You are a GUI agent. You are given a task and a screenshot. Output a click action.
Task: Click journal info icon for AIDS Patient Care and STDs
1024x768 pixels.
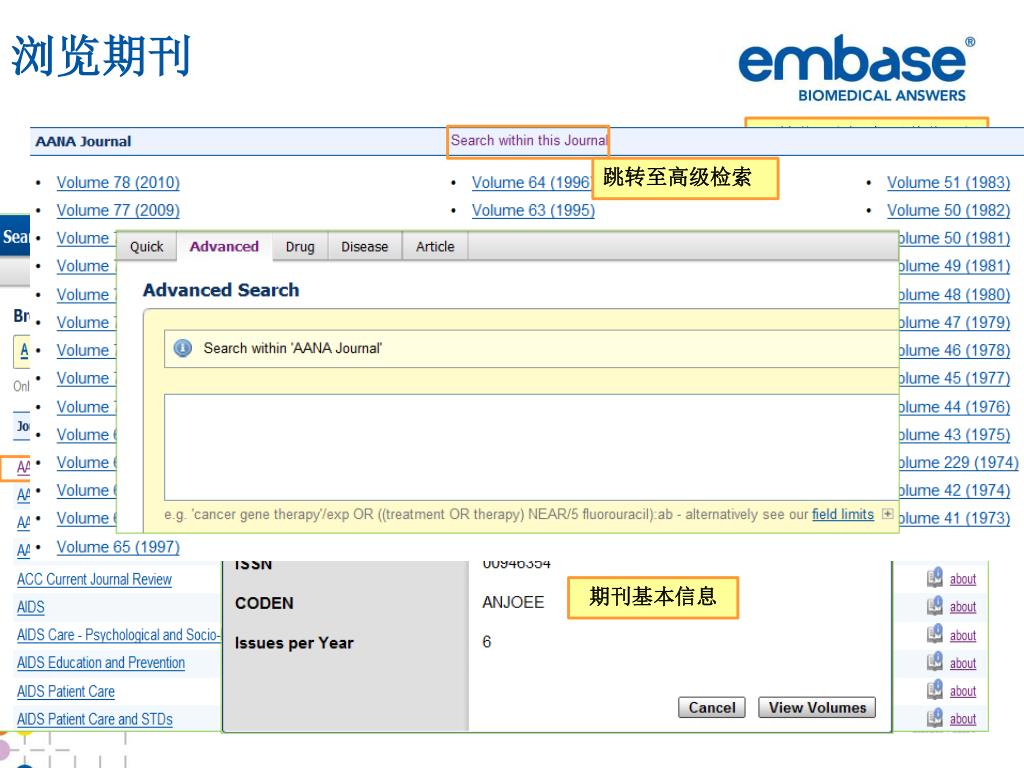(935, 717)
